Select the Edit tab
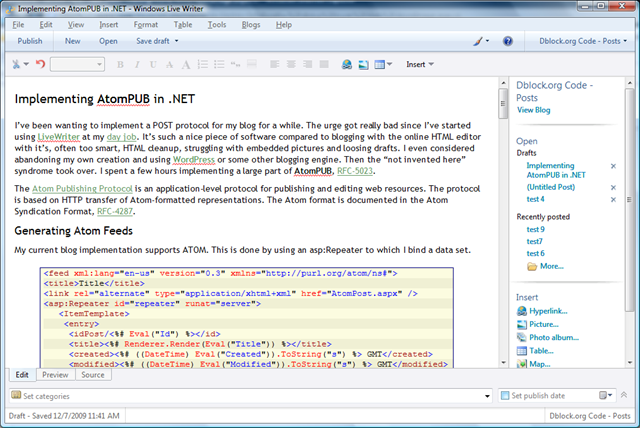640x428 pixels. [x=22, y=375]
